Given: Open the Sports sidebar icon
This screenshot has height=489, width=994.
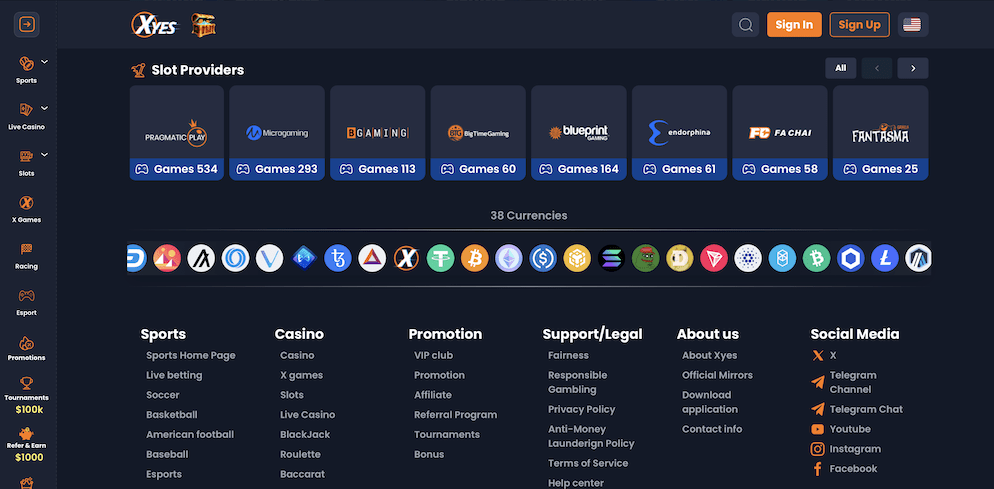Looking at the screenshot, I should [26, 63].
